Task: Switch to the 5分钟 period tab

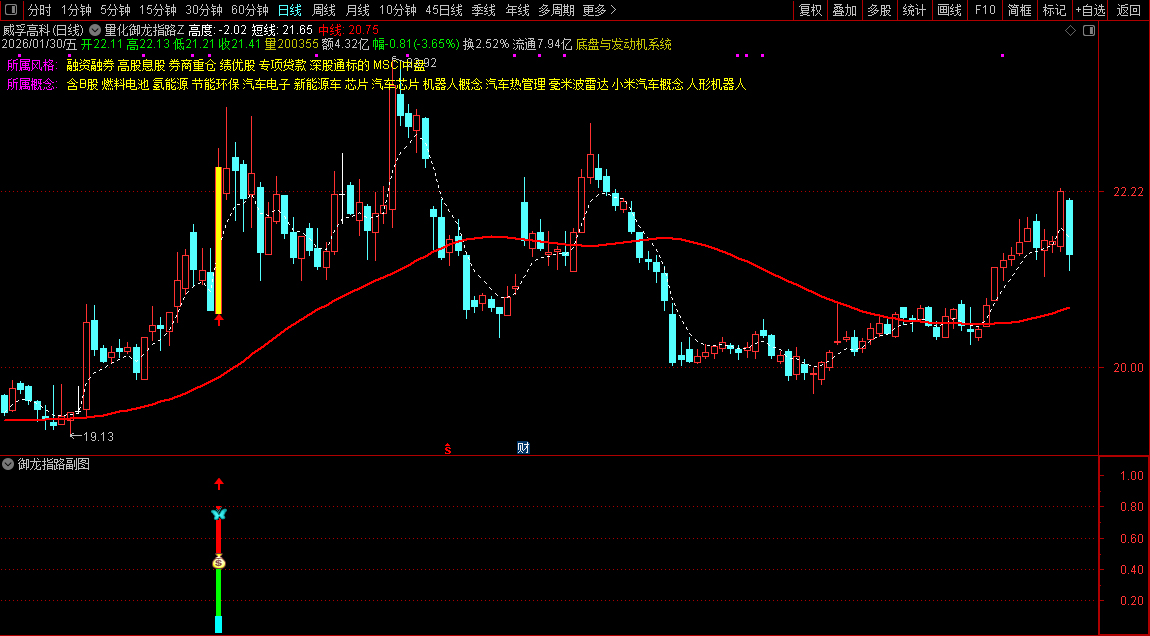Action: (x=115, y=10)
